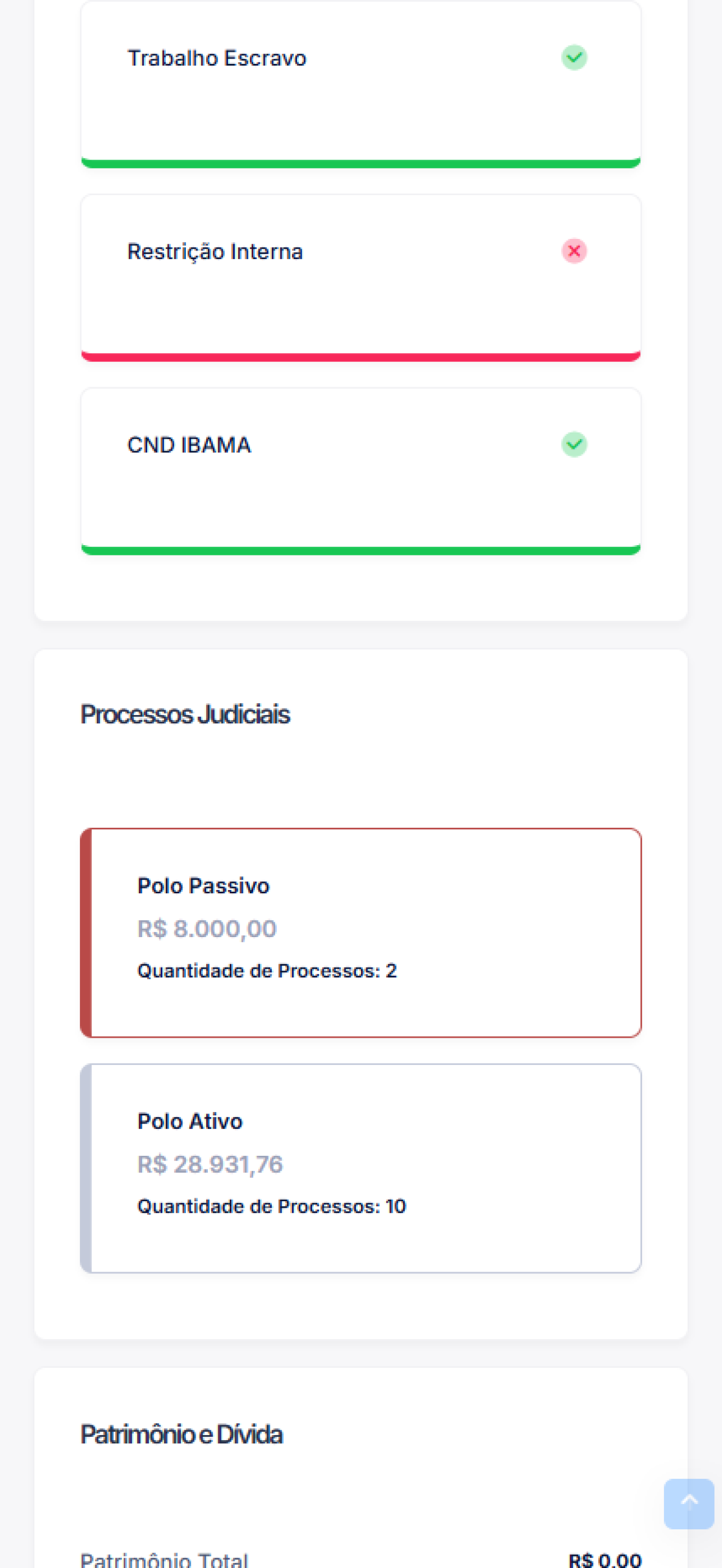The height and width of the screenshot is (1568, 722).
Task: Click Quantidade de Processos: 10 text
Action: click(271, 1207)
